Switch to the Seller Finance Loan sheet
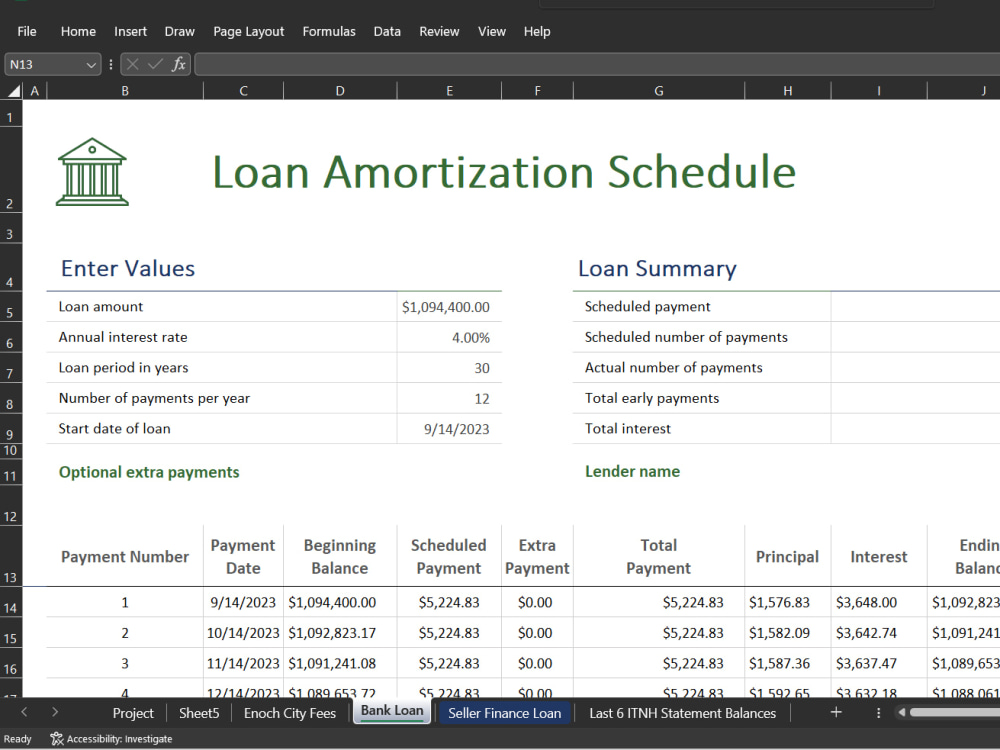Screen dimensions: 1000x750 (505, 713)
